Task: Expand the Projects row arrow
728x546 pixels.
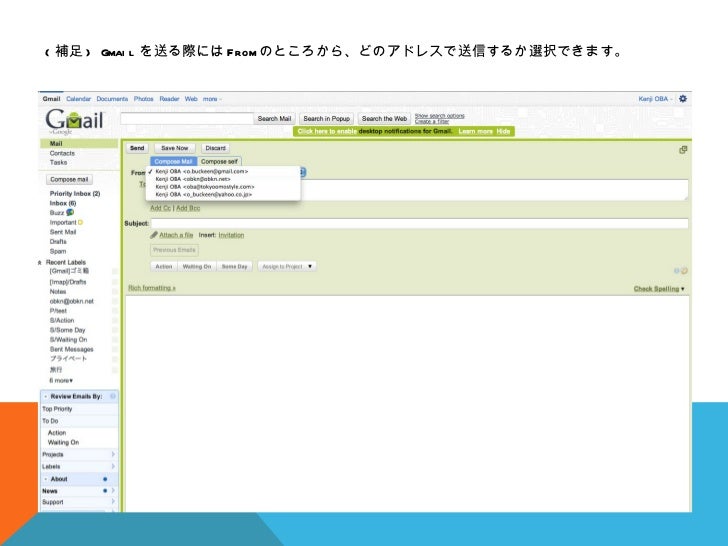Action: pos(113,455)
